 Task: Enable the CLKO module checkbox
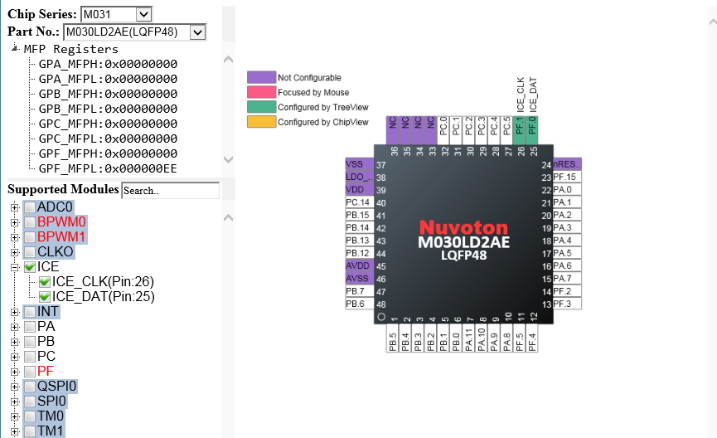30,252
